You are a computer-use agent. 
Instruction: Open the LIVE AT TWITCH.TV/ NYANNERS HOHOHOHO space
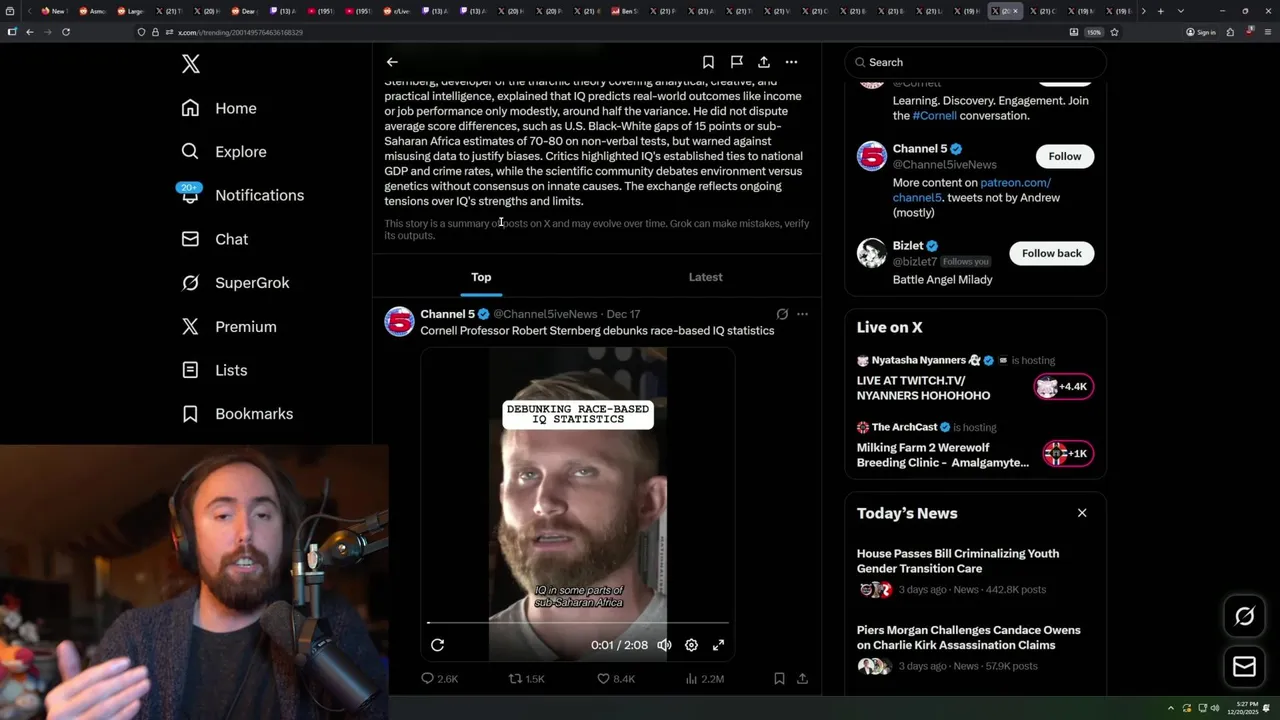tap(923, 388)
